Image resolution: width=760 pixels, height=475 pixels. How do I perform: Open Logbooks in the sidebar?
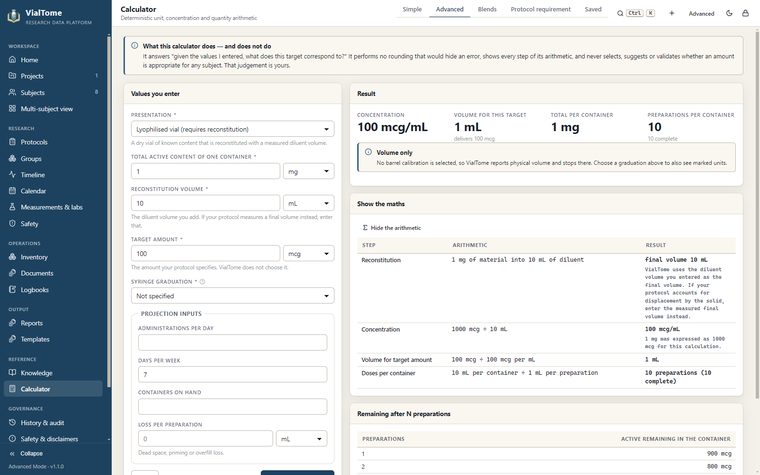(53, 289)
